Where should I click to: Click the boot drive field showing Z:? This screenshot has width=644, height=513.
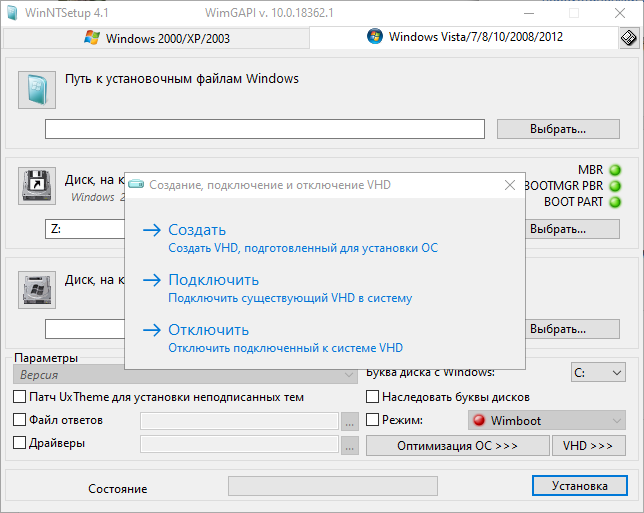[x=85, y=229]
